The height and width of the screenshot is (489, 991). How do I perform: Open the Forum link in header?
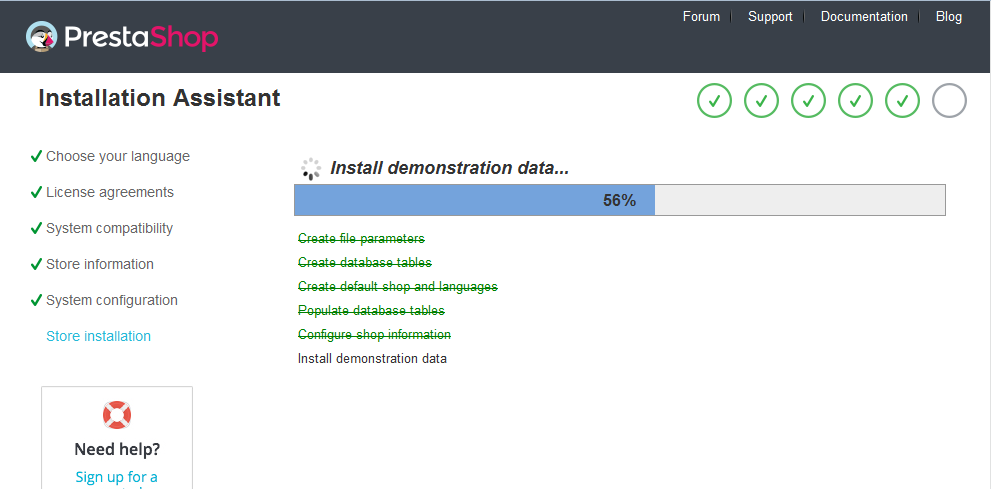pyautogui.click(x=701, y=17)
